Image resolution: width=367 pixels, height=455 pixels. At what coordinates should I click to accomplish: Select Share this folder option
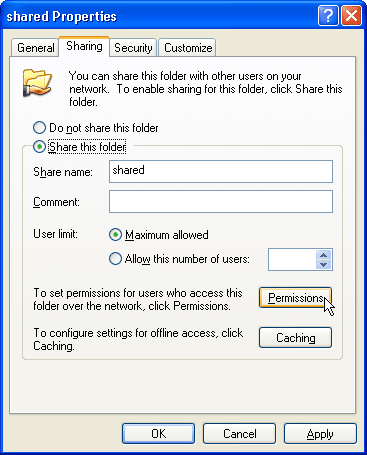click(39, 147)
